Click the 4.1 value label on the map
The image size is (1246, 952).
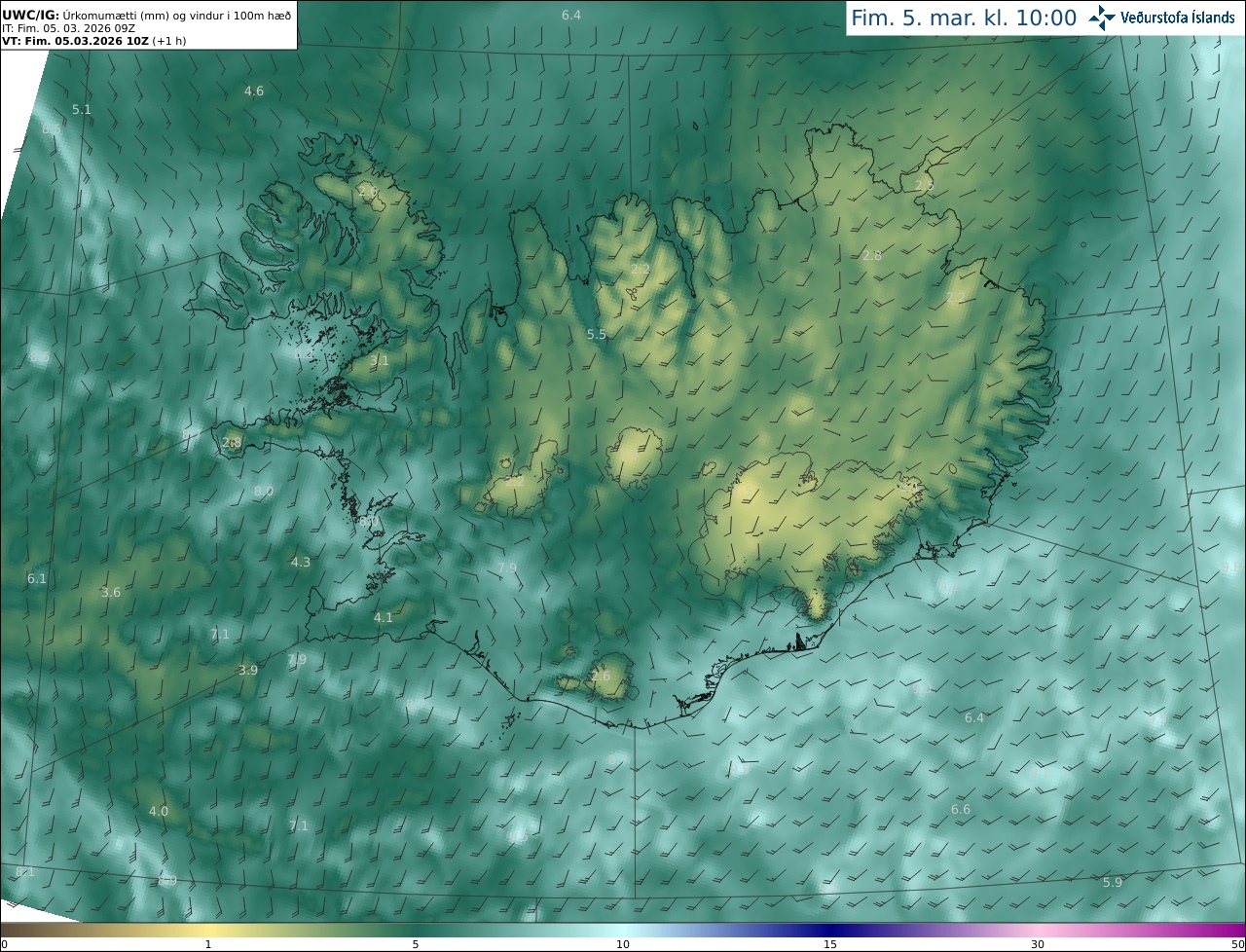coord(384,618)
